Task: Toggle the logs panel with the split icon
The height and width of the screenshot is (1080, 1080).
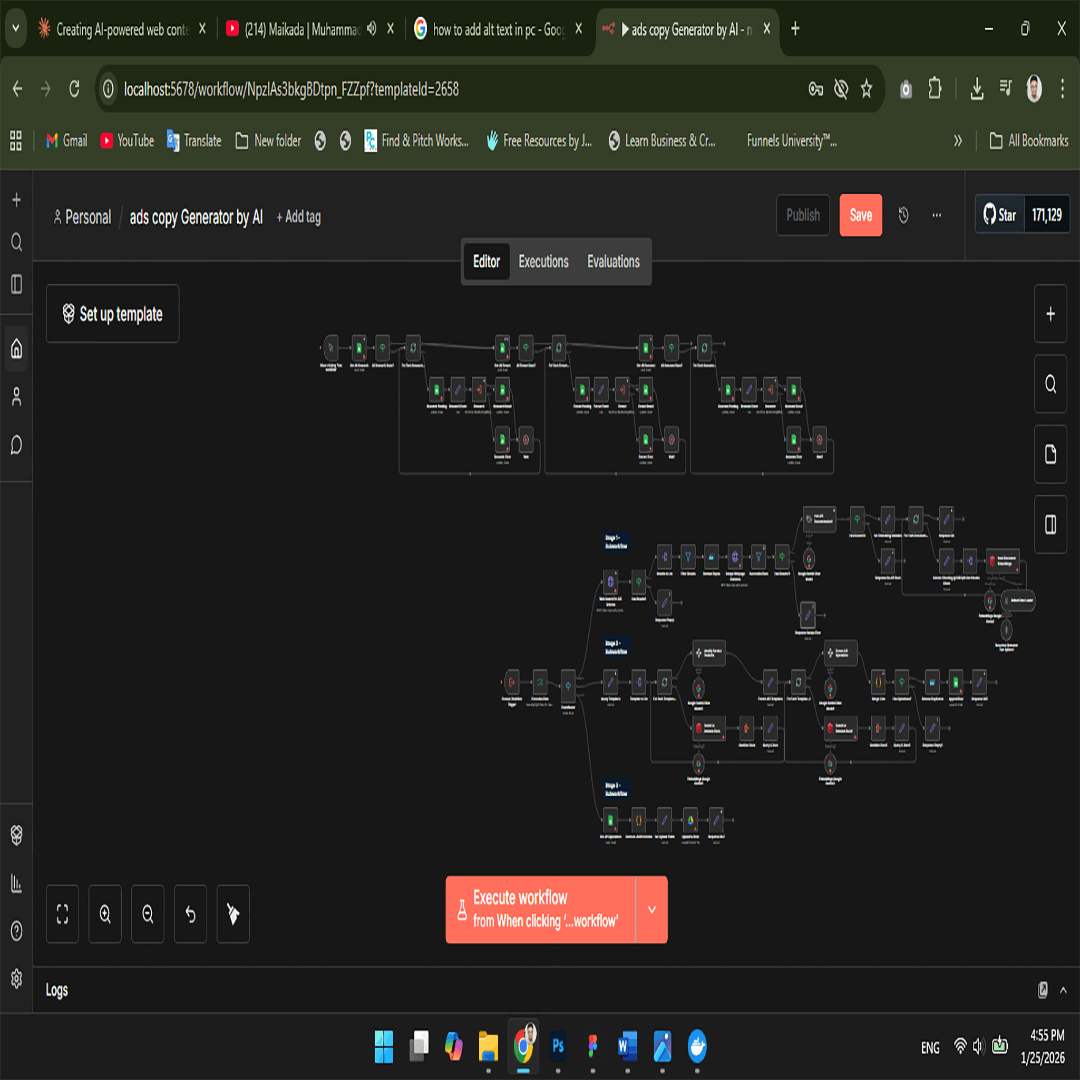Action: coord(1050,524)
